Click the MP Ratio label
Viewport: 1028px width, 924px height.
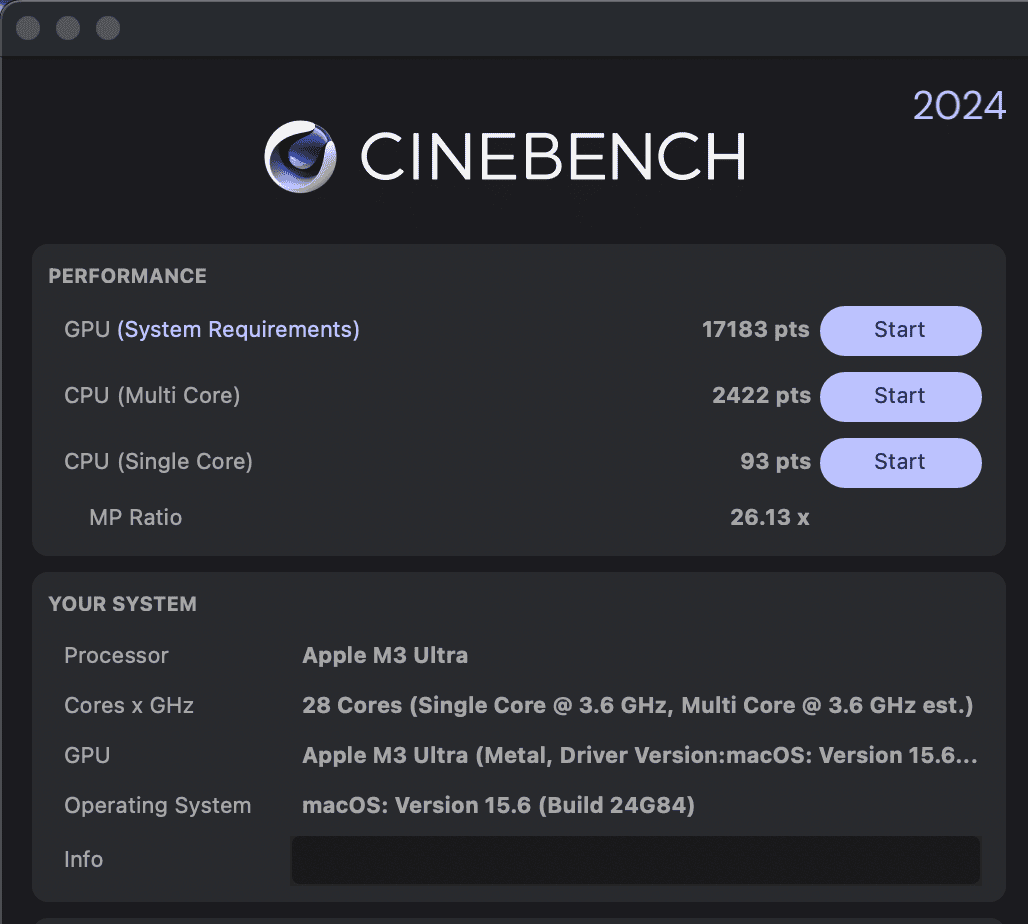pos(136,517)
